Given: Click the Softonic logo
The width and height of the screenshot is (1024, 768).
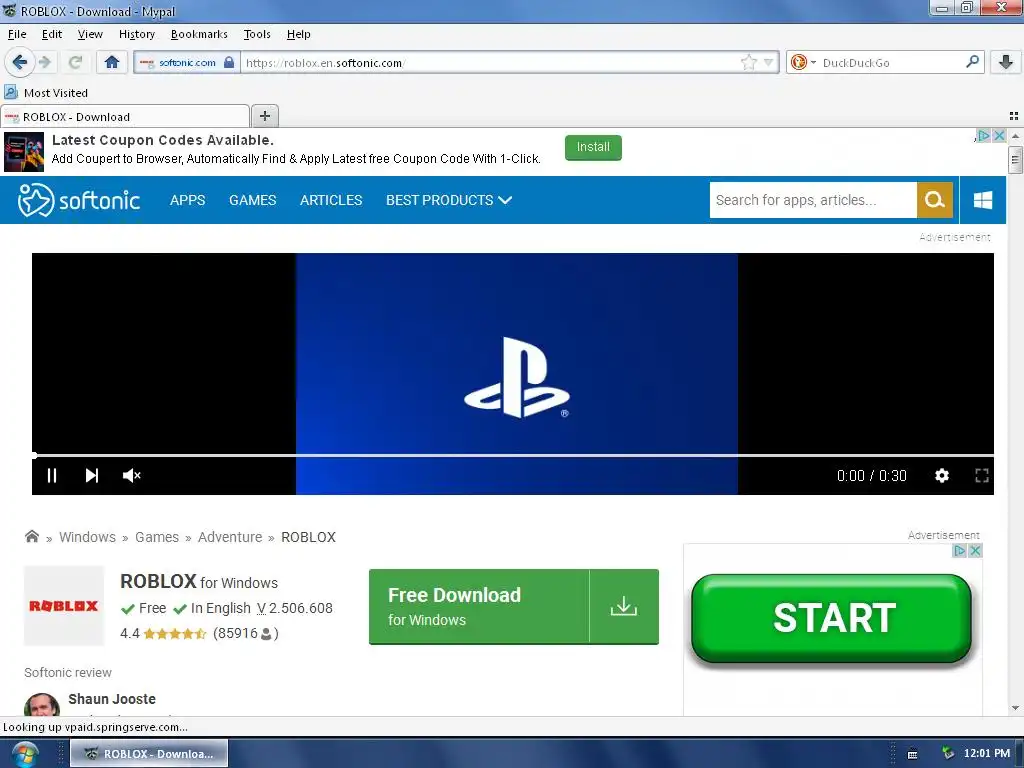Looking at the screenshot, I should coord(79,200).
